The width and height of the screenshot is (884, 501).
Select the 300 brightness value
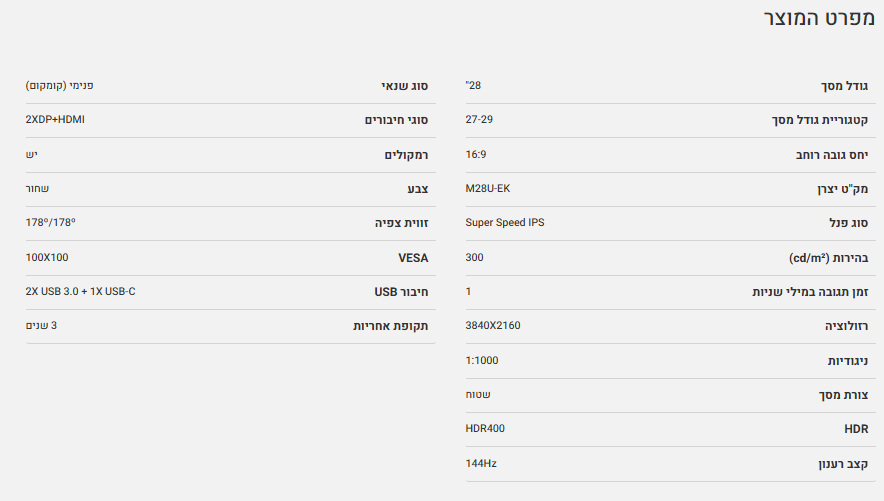tap(475, 257)
